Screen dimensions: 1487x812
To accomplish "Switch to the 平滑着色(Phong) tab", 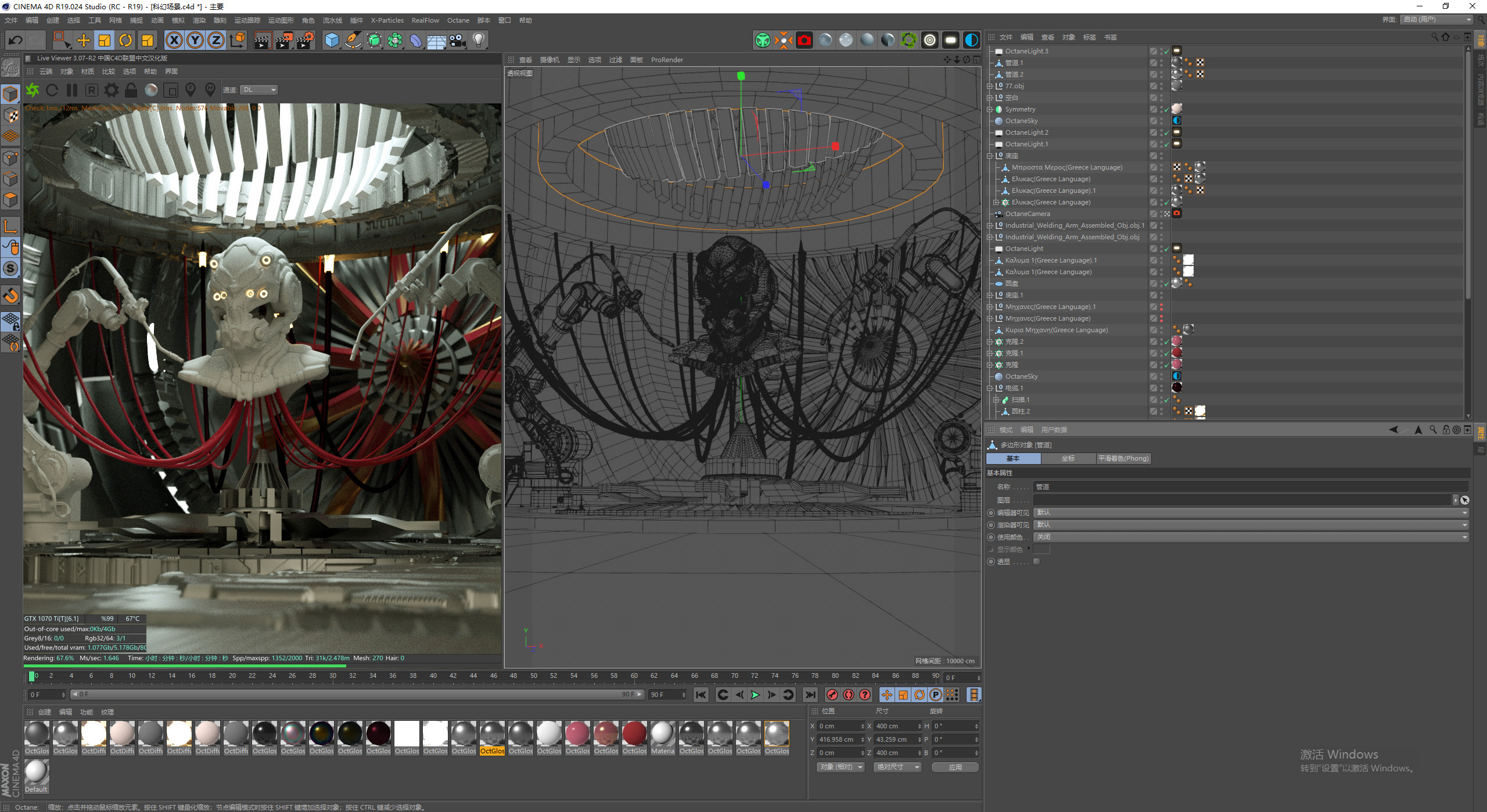I will 1123,458.
